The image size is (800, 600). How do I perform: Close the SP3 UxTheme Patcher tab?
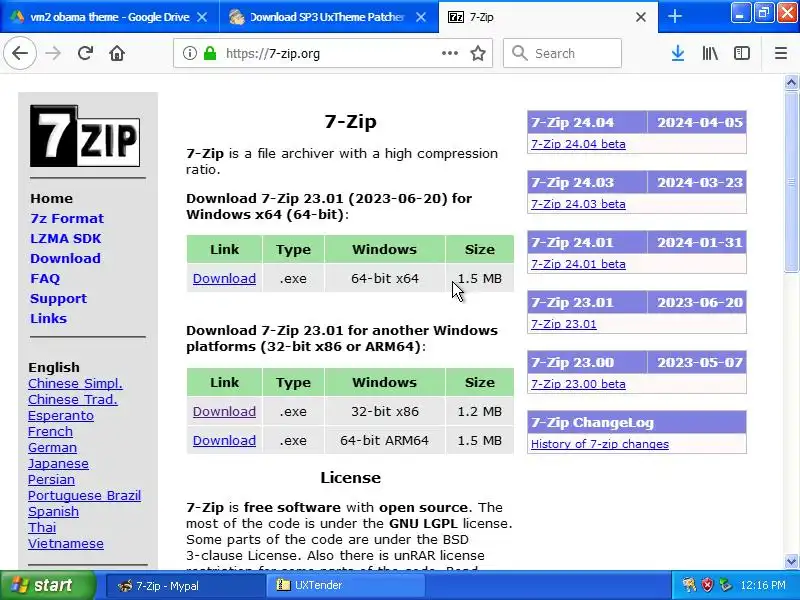click(x=421, y=17)
